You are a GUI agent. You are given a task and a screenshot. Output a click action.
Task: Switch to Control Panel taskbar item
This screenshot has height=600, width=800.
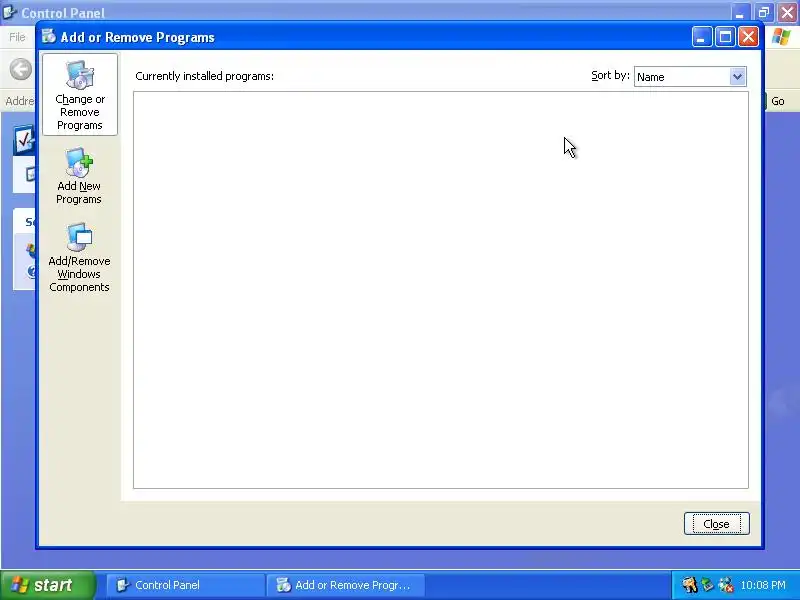(x=185, y=585)
